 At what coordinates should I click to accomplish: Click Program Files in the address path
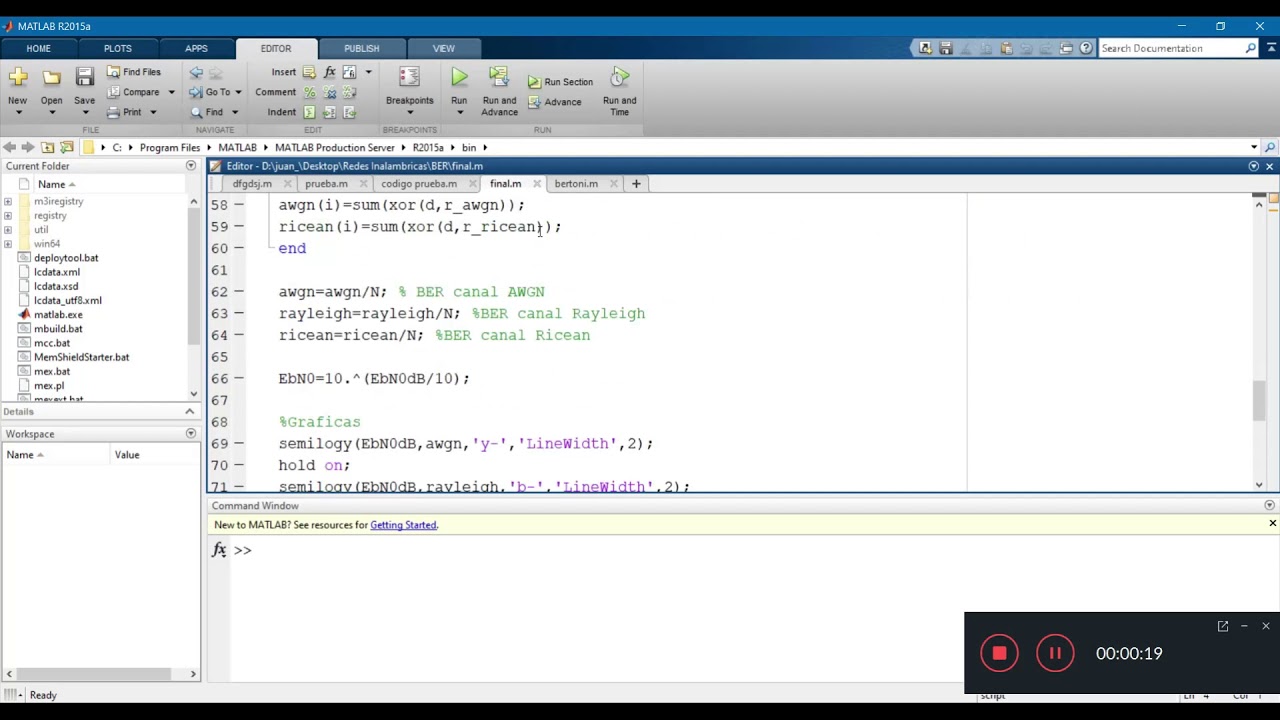[170, 148]
